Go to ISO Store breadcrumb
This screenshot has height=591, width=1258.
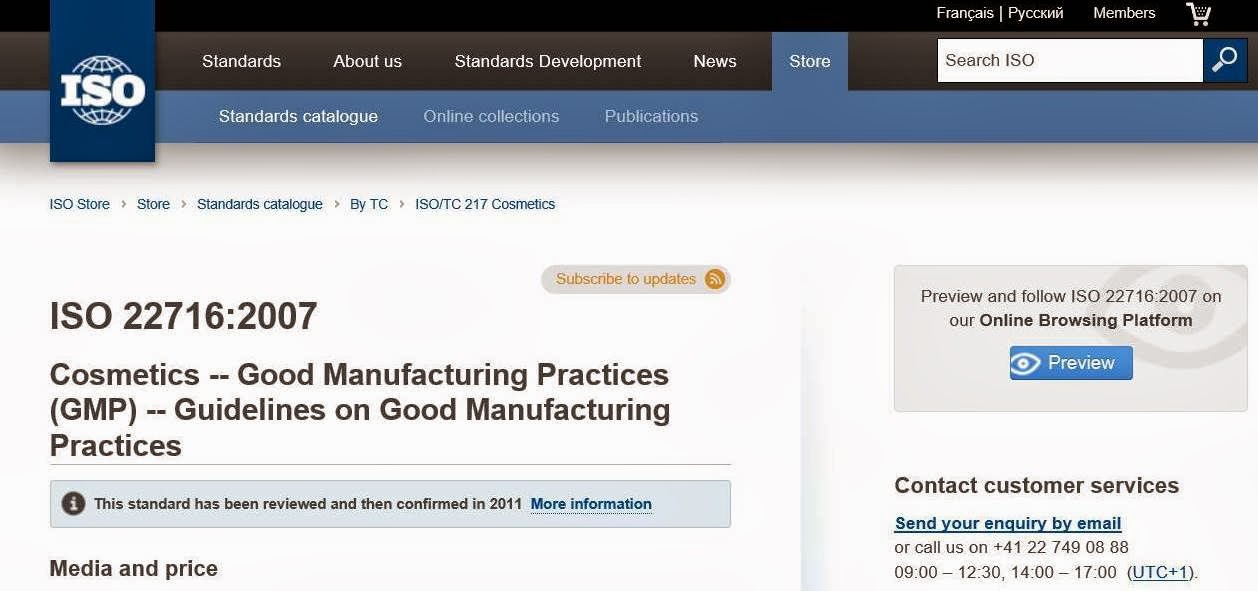pyautogui.click(x=80, y=204)
